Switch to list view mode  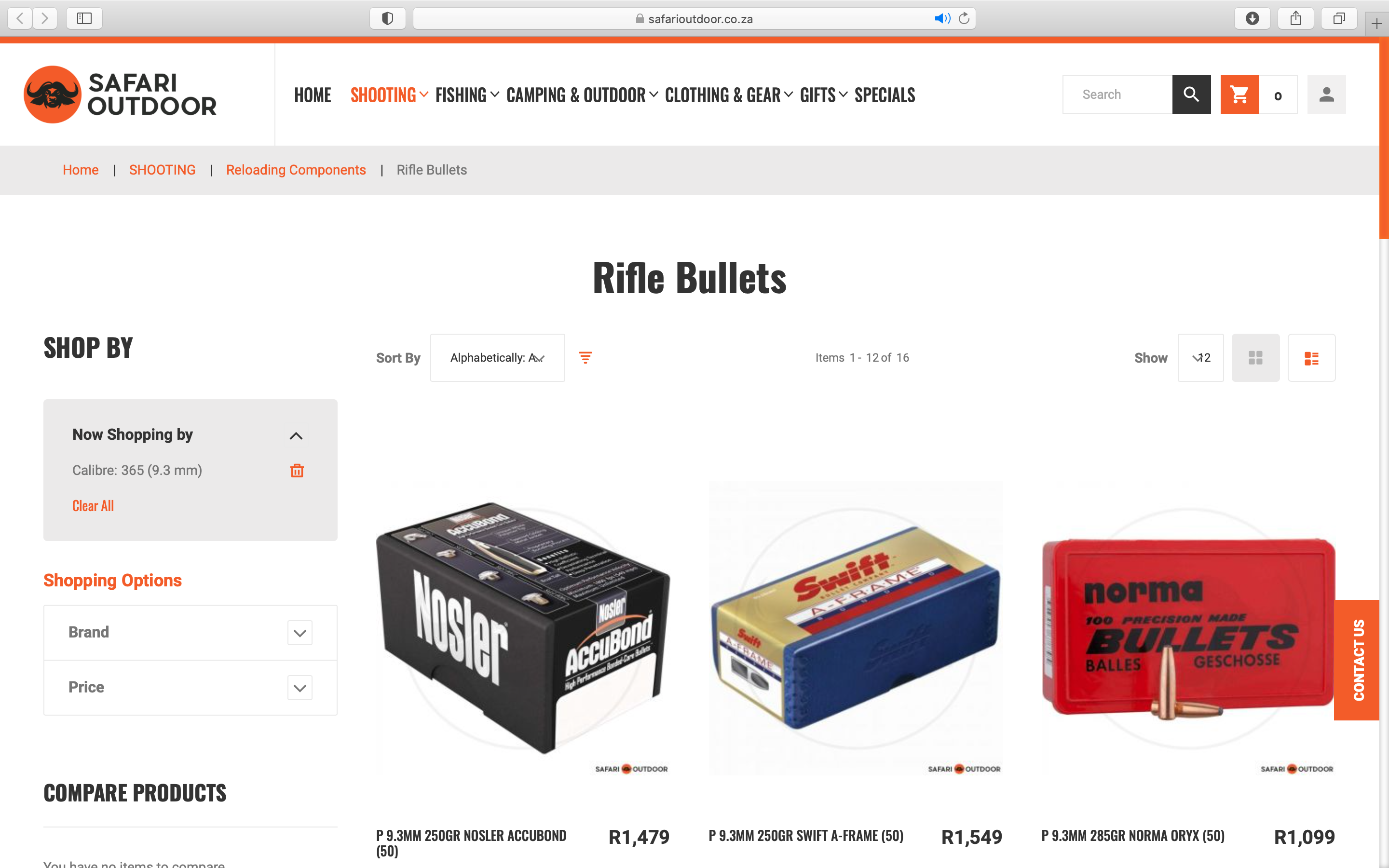(1311, 358)
